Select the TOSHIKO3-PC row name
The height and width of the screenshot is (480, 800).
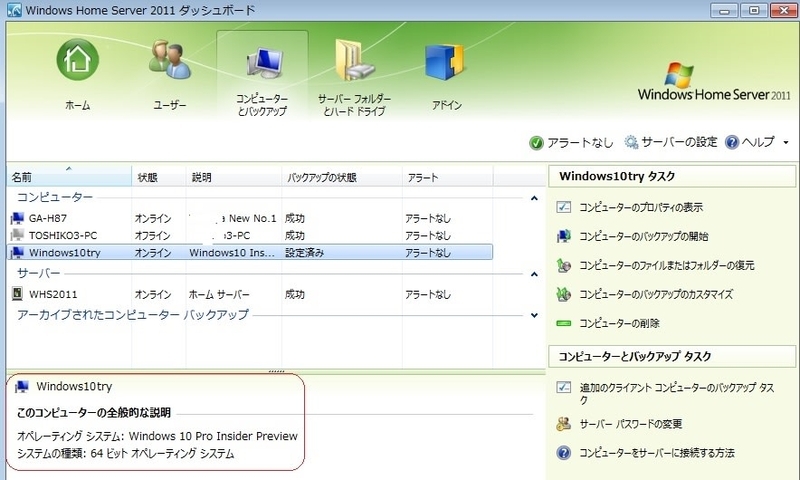tap(63, 236)
